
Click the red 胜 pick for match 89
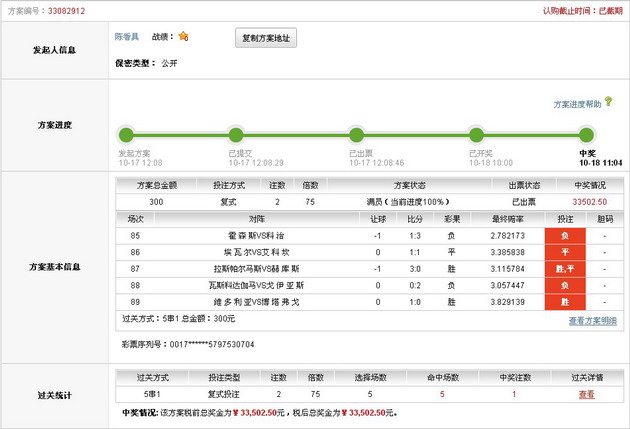coord(565,301)
